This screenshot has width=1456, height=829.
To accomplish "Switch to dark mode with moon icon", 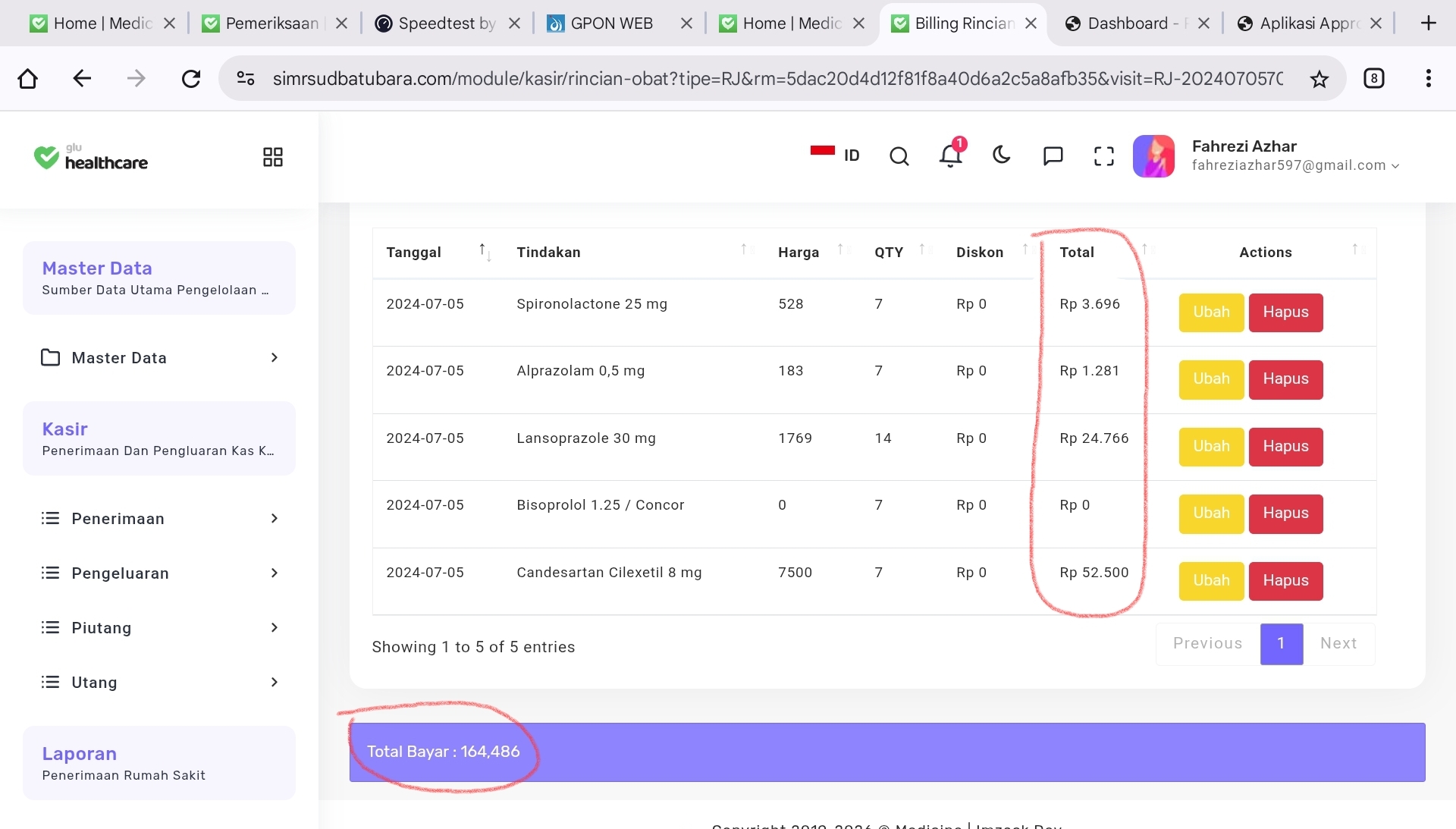I will [1002, 155].
